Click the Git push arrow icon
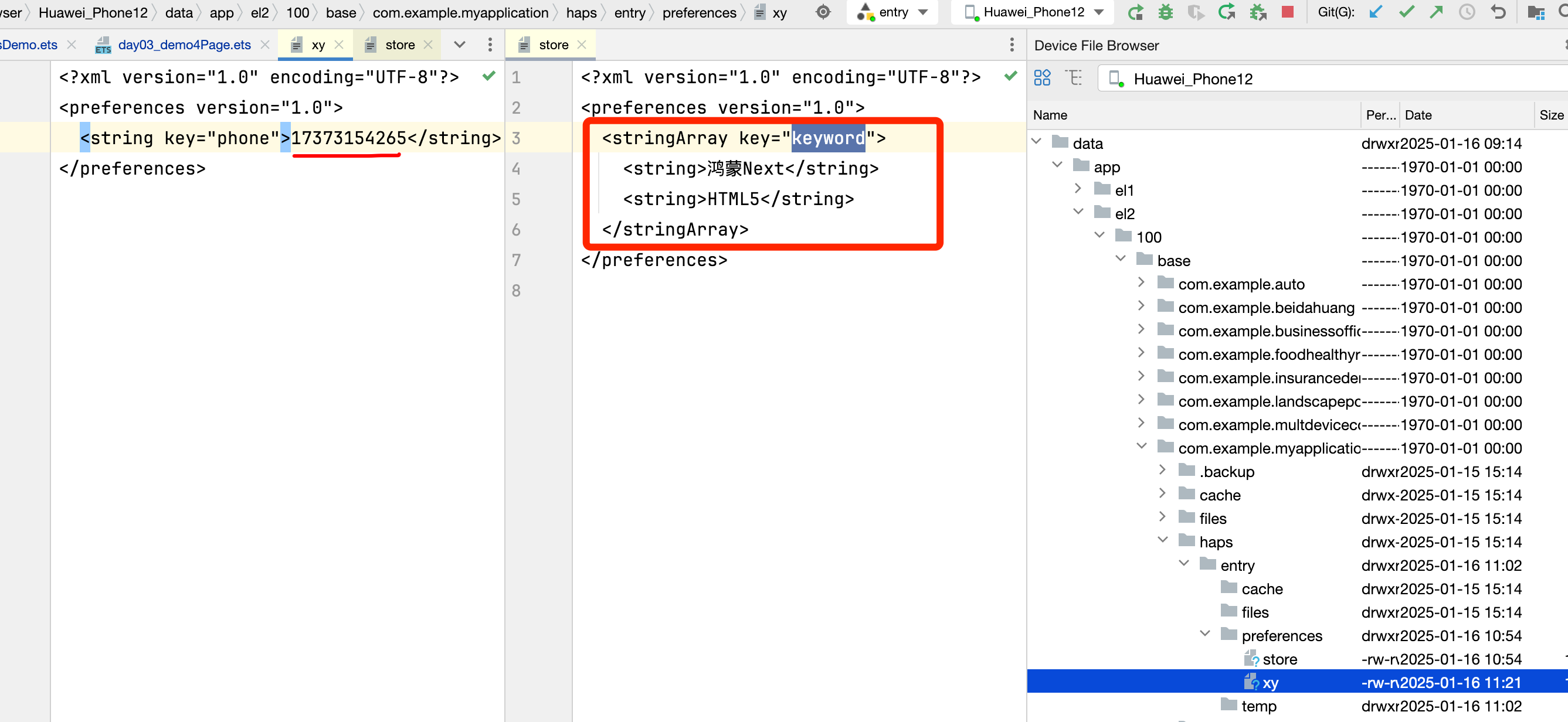The image size is (1568, 722). (x=1436, y=12)
